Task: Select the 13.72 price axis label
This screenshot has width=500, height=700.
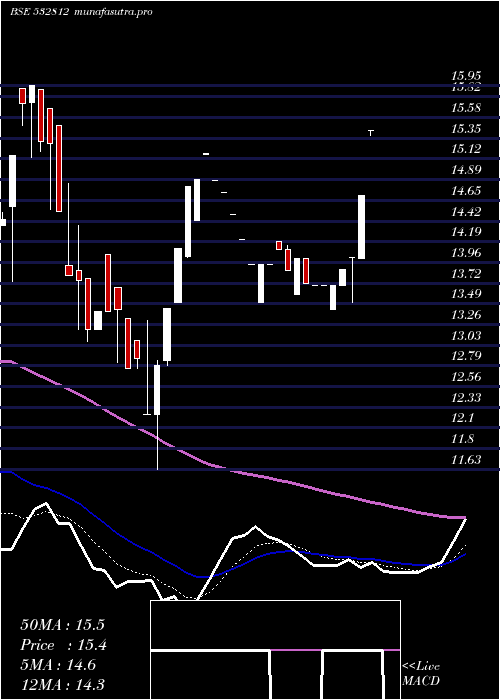Action: (466, 274)
